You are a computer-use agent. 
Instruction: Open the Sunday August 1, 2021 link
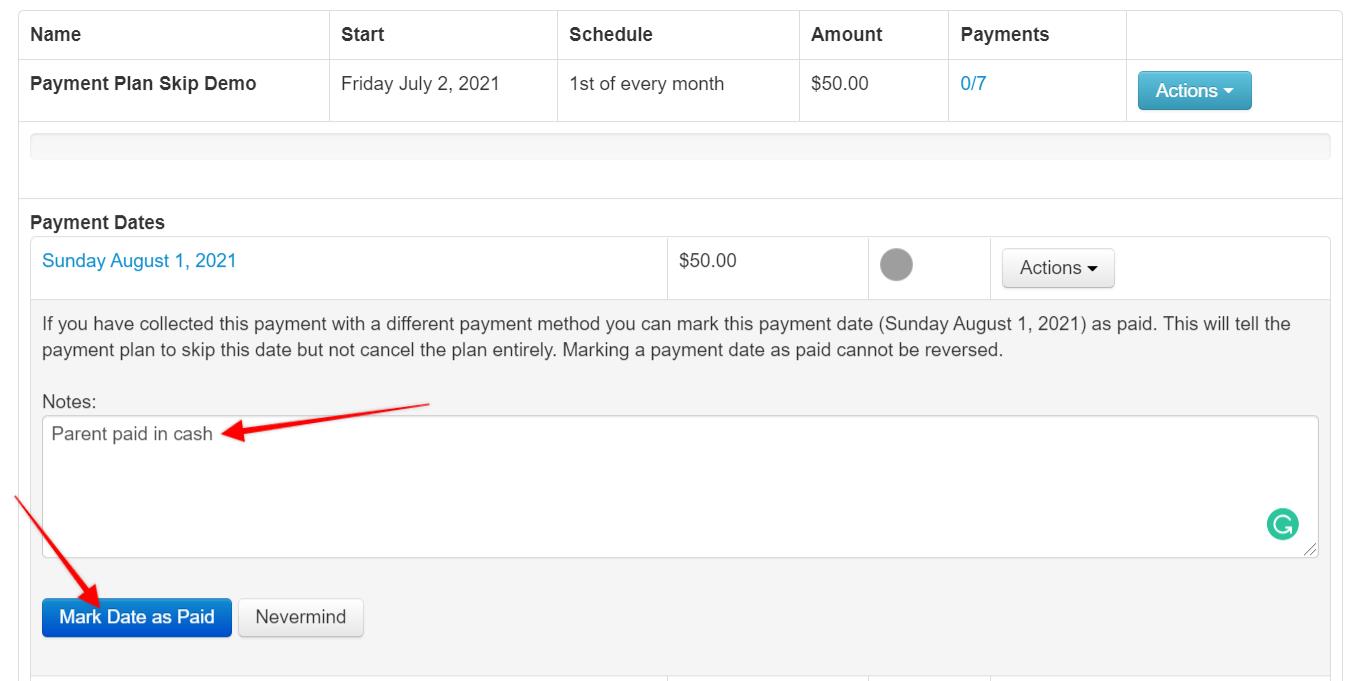pyautogui.click(x=139, y=261)
